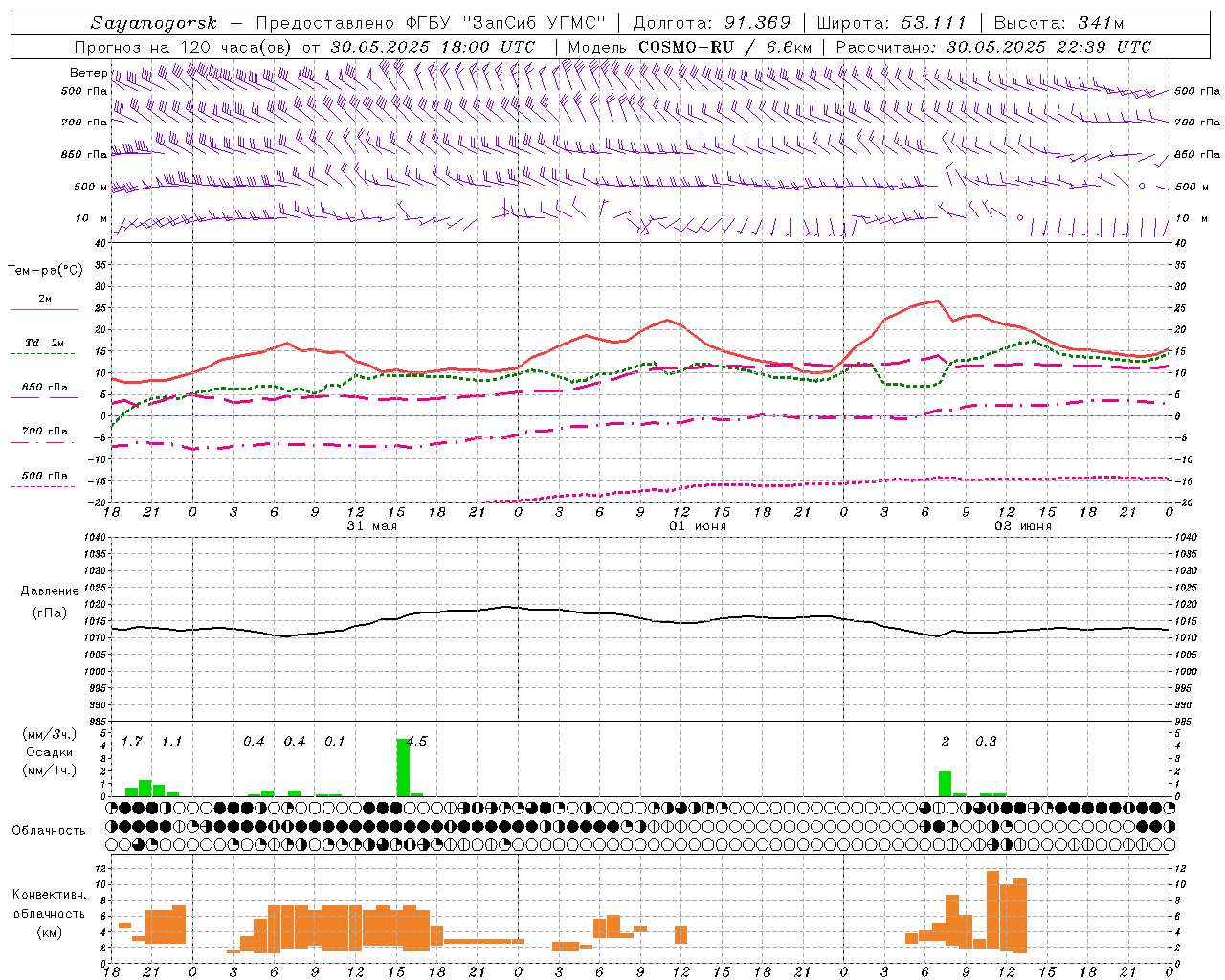Screen dimensions: 1225x980
Task: Click the 'Ветер' wind panel label
Action: 88,73
